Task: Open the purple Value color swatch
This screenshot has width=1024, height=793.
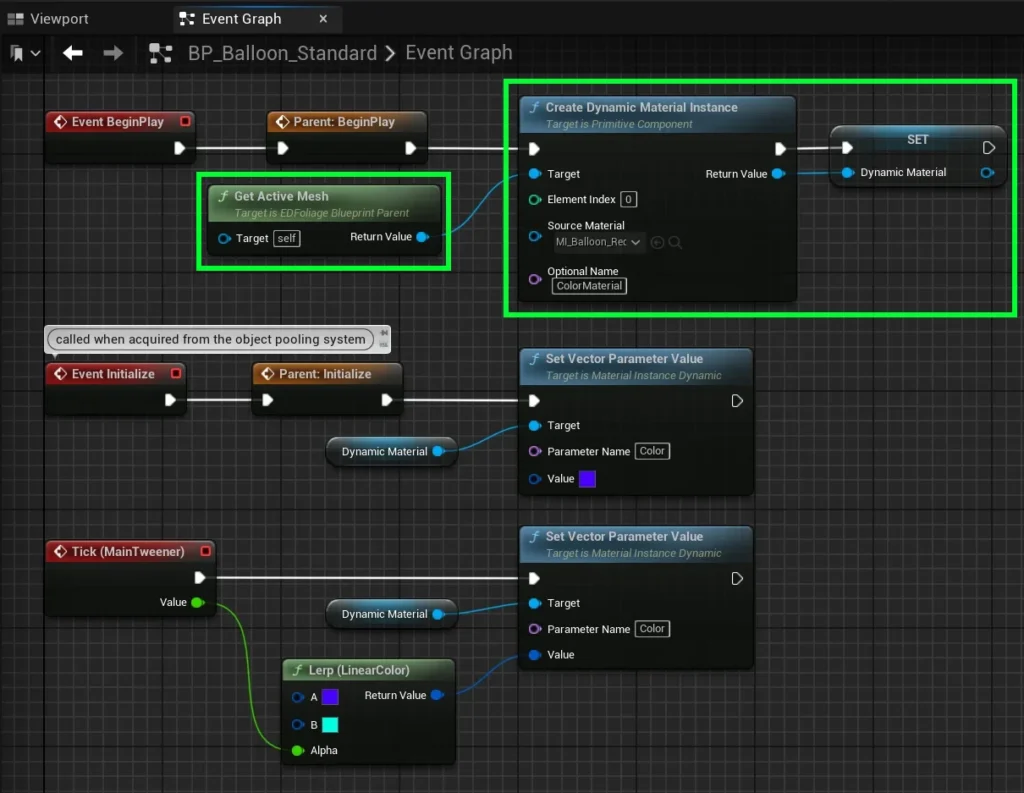Action: click(x=587, y=479)
